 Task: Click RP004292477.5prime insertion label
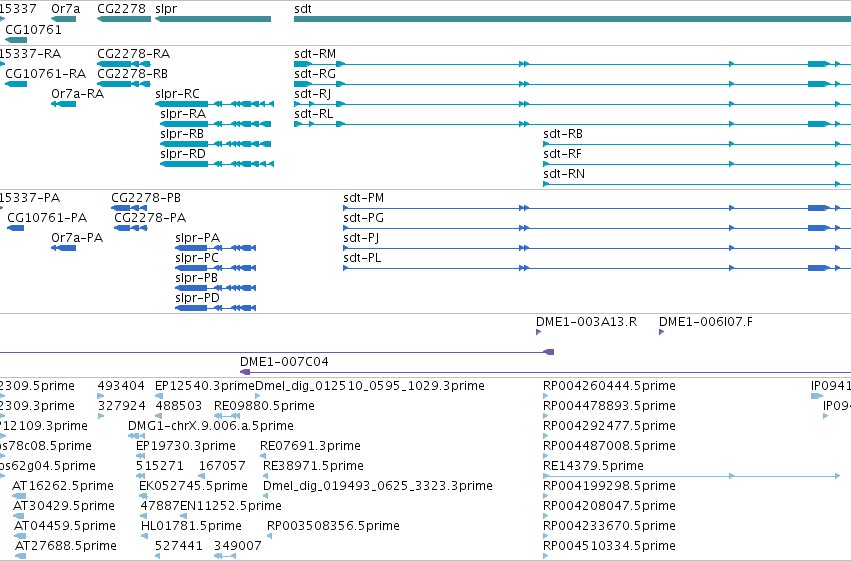[x=609, y=426]
